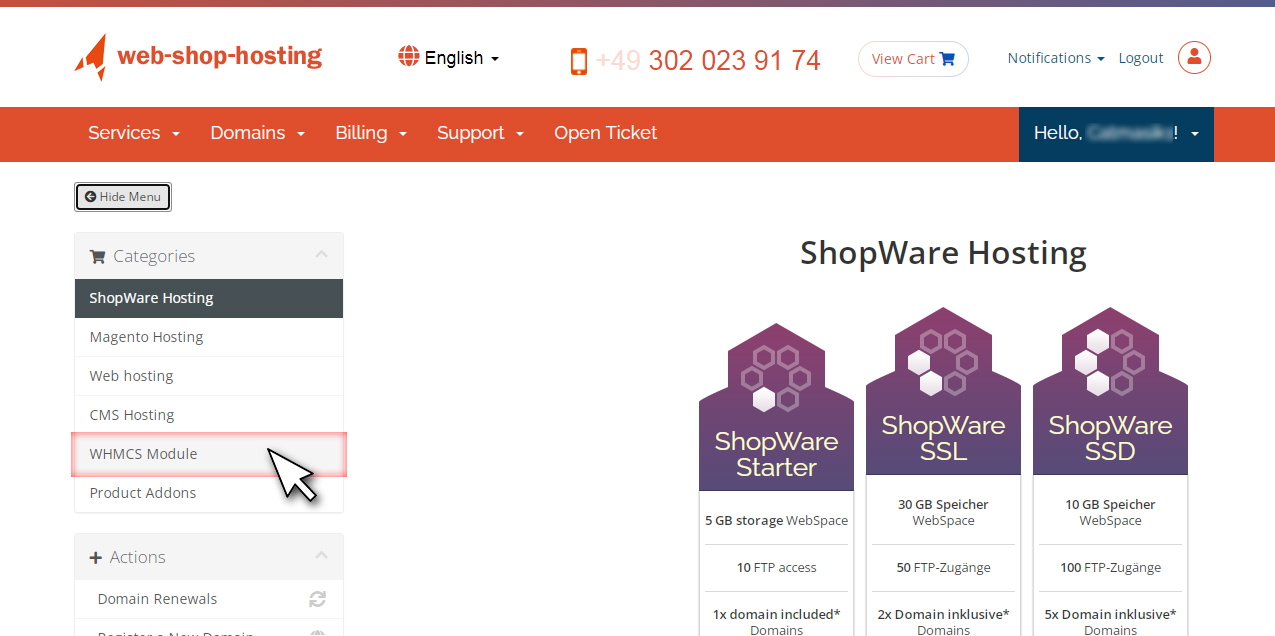Viewport: 1275px width, 636px height.
Task: Select Product Addons category
Action: click(209, 493)
